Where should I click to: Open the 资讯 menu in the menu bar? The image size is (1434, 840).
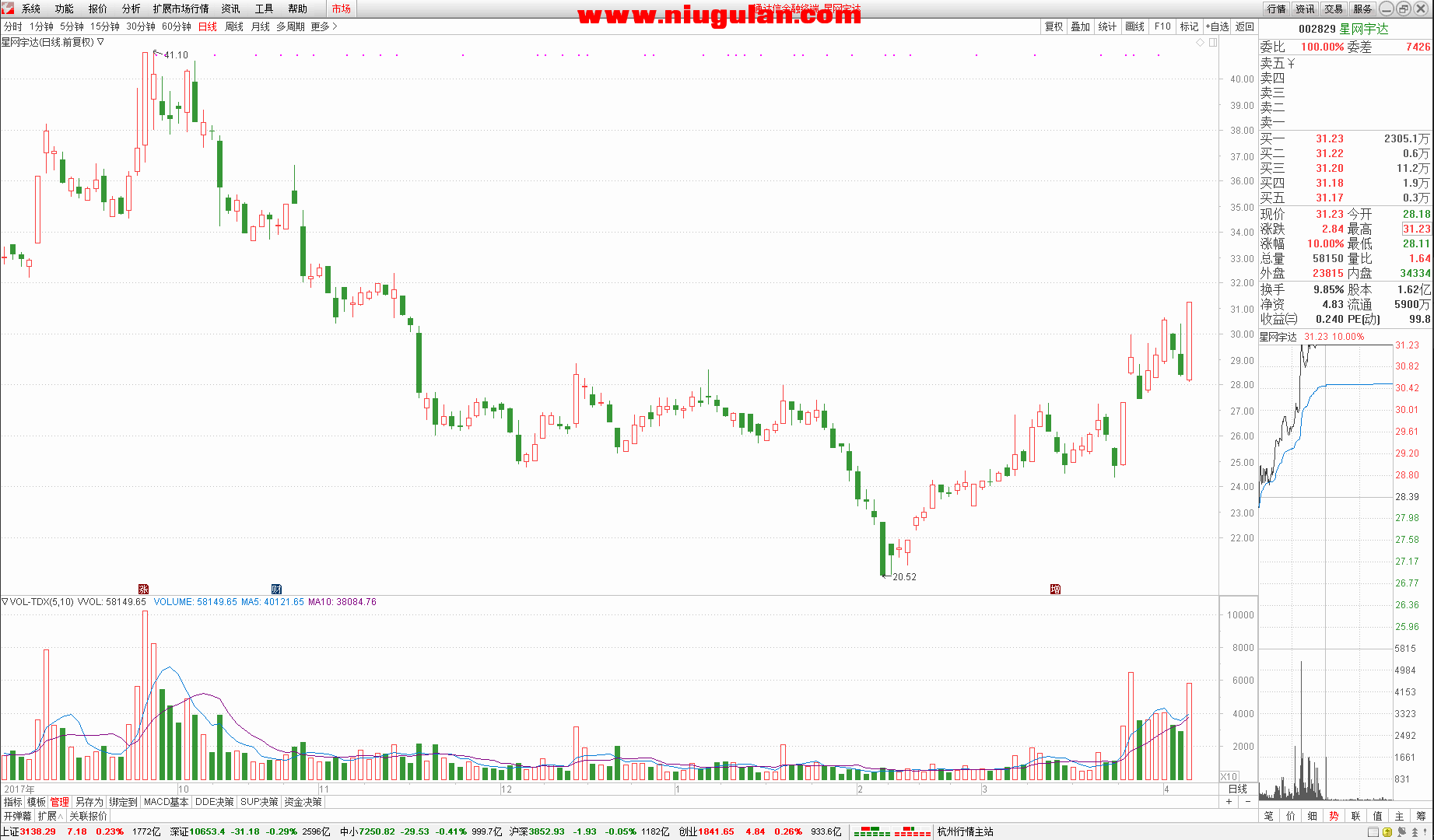coord(231,9)
